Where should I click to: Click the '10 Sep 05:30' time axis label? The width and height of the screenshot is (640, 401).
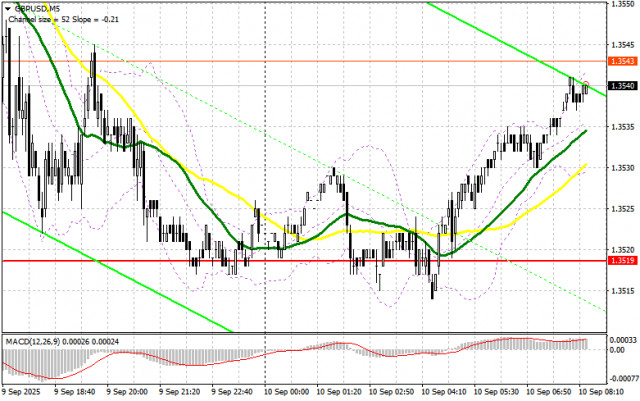pos(496,392)
